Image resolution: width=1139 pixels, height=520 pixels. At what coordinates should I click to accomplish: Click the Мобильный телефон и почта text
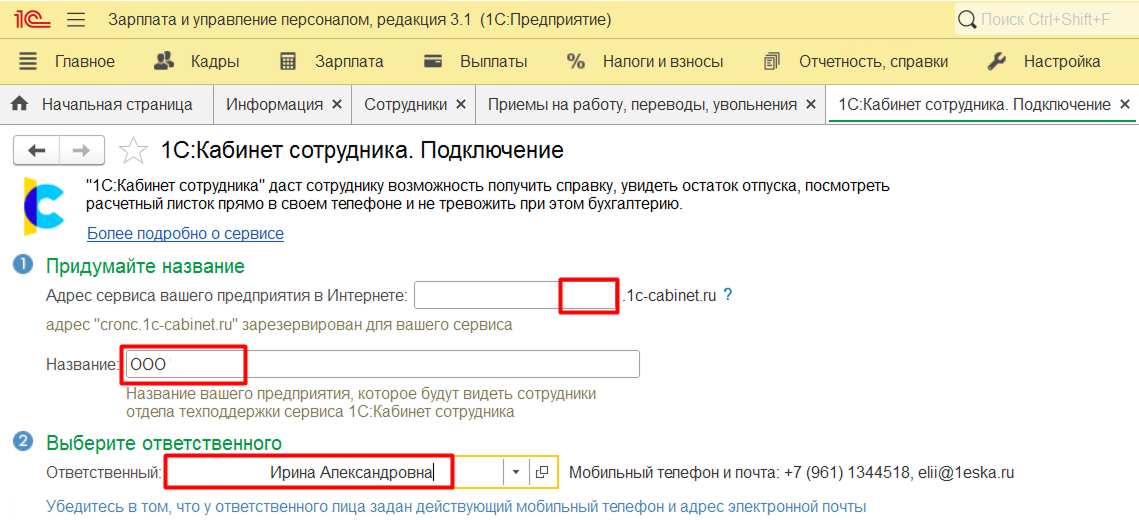792,473
